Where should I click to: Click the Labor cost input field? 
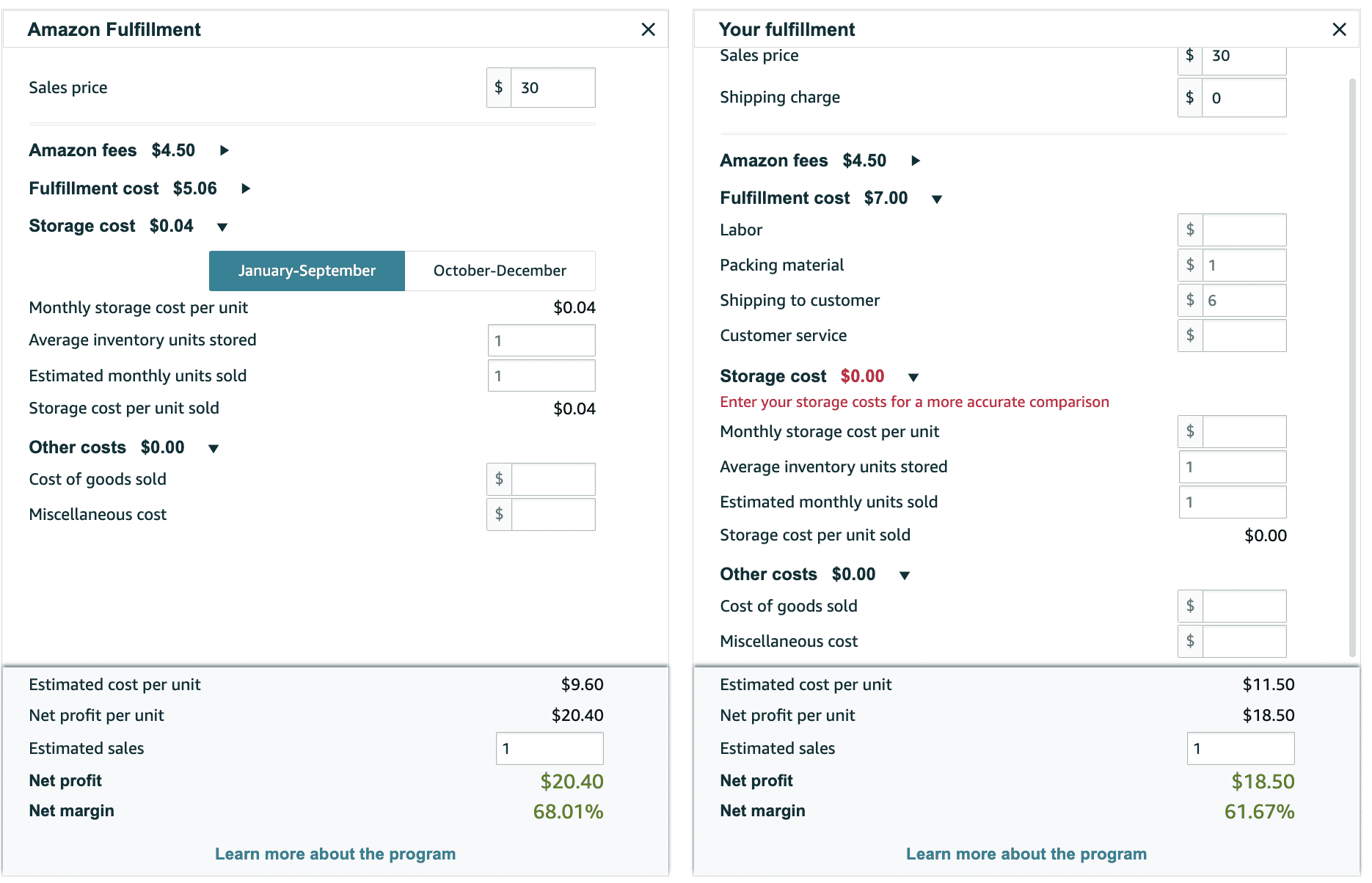[x=1244, y=230]
